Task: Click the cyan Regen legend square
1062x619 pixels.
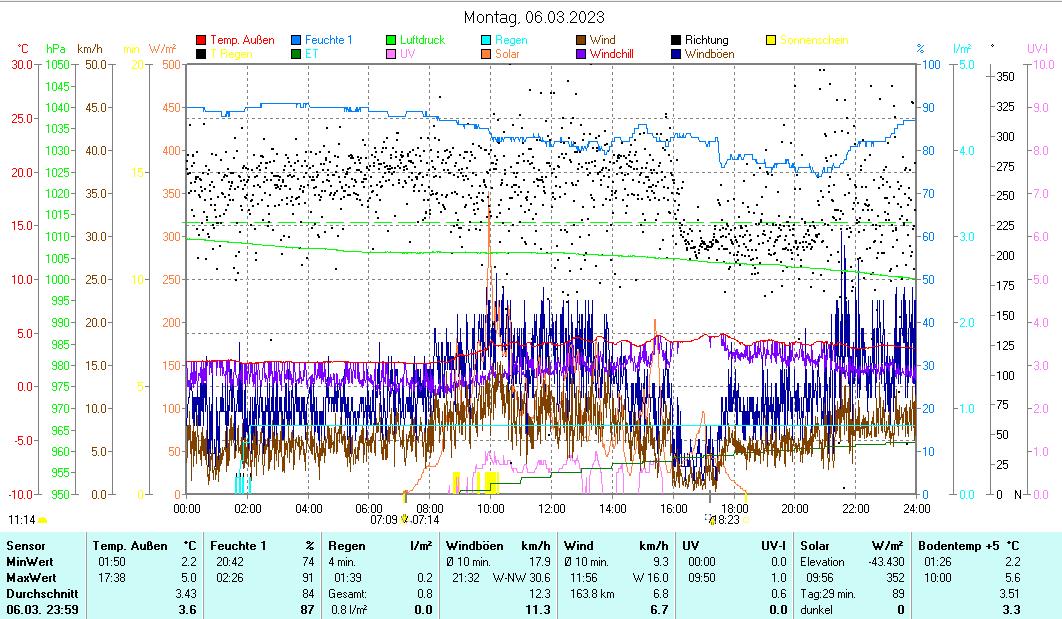Action: (486, 41)
